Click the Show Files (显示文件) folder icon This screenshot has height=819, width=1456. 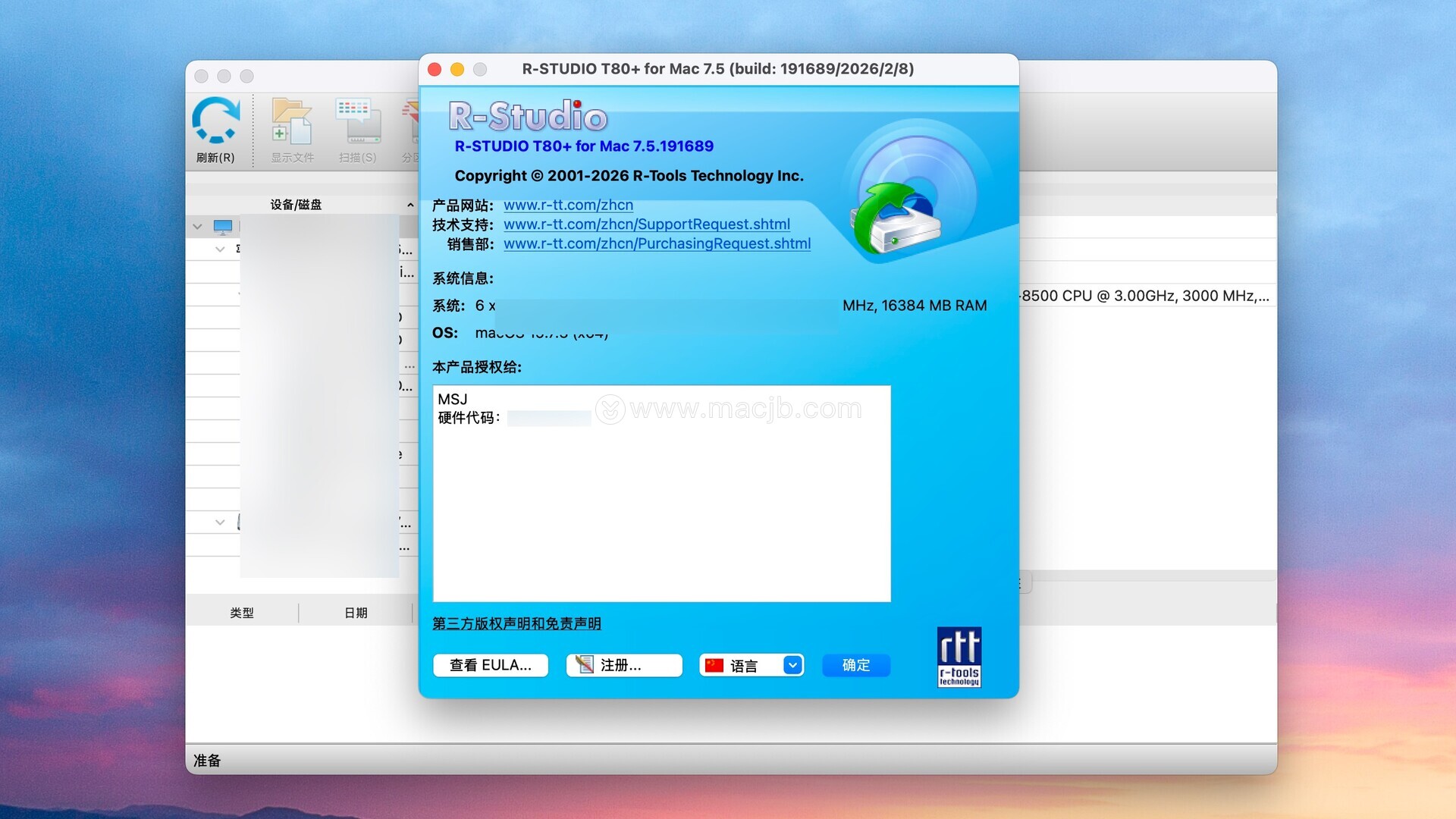pyautogui.click(x=292, y=121)
